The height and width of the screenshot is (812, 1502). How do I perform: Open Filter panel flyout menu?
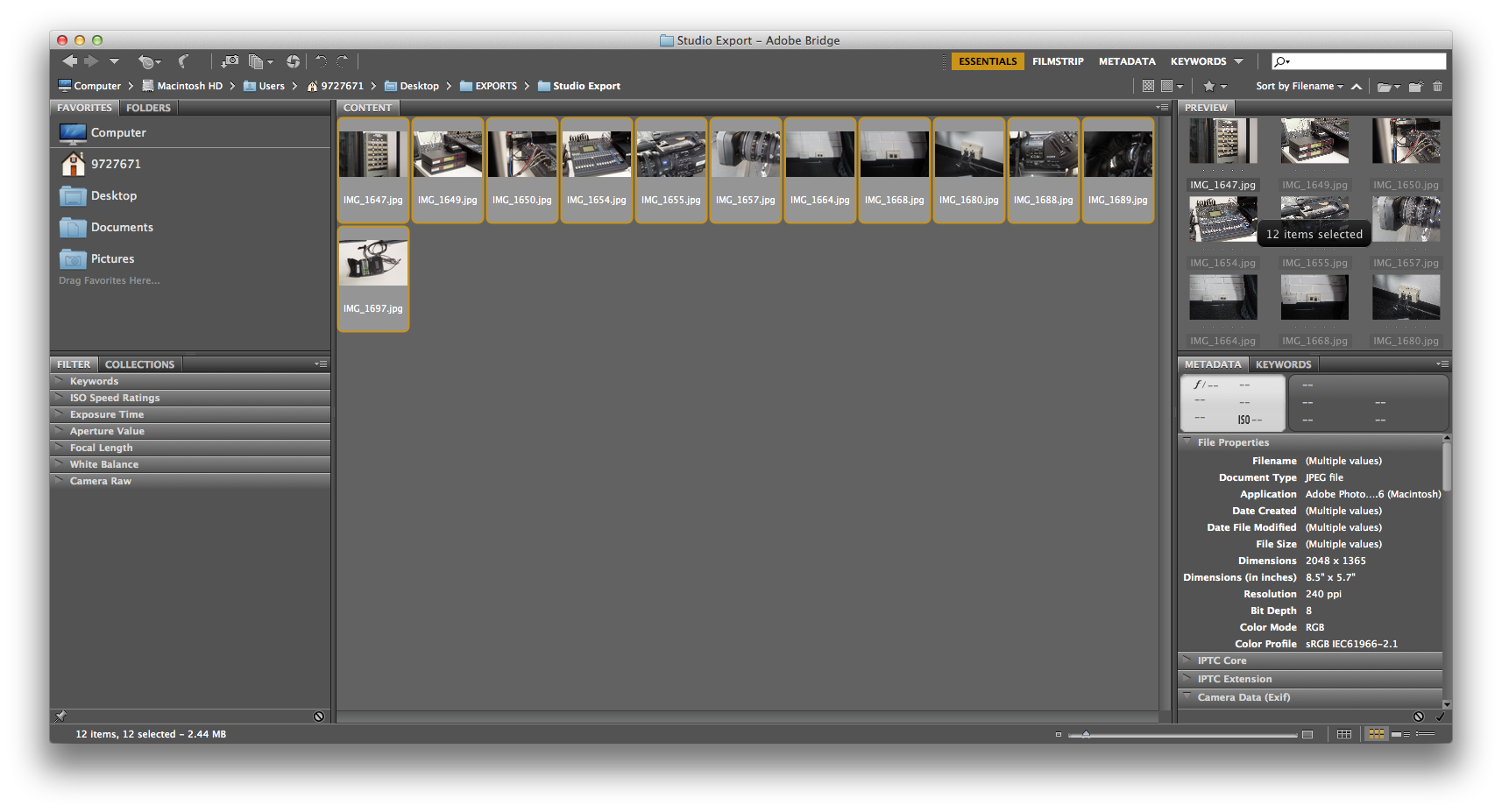point(322,364)
